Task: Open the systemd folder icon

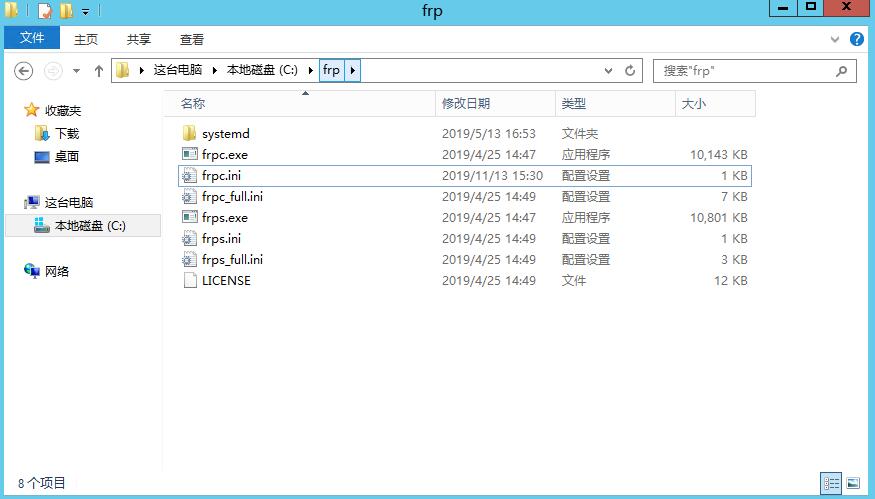Action: coord(189,133)
